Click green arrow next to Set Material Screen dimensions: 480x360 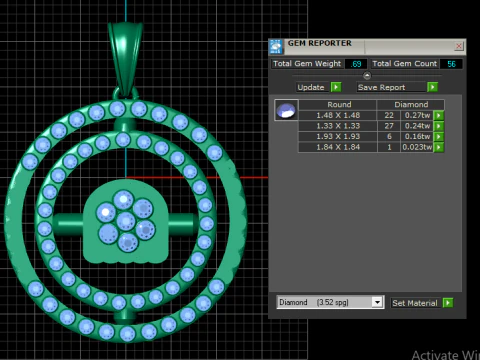click(x=448, y=303)
